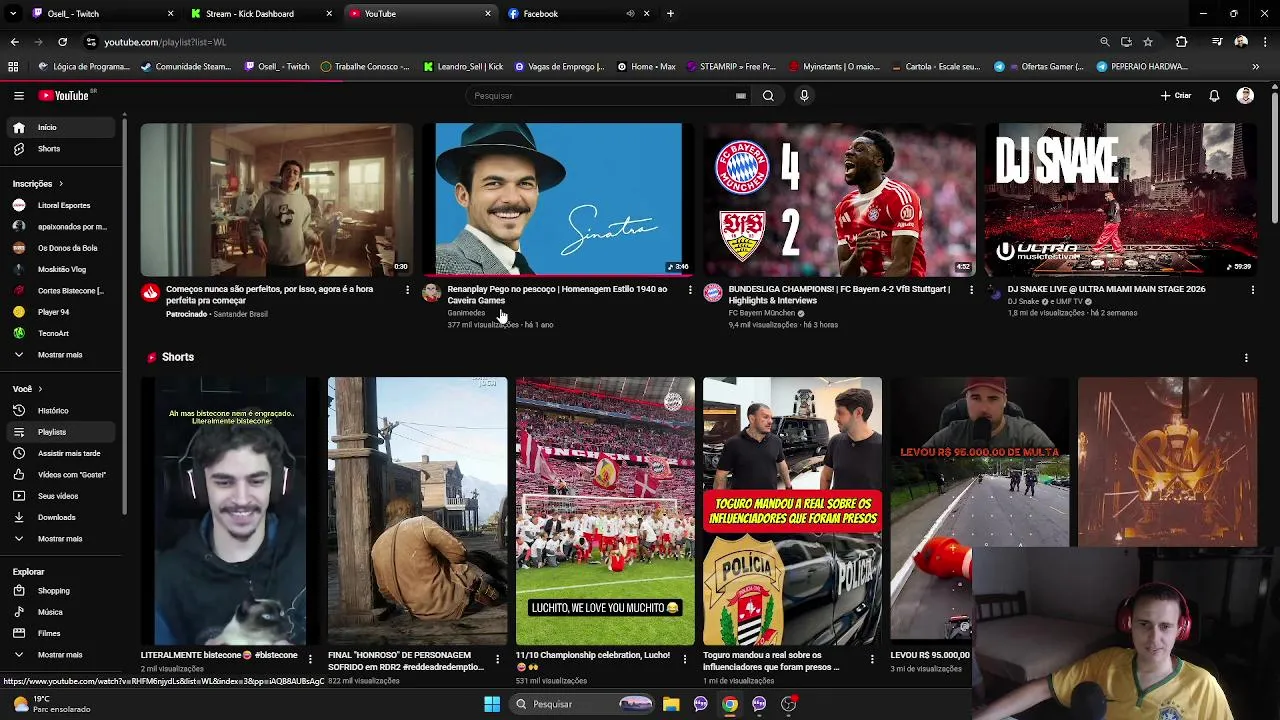Play Bayern 4-2 Stuttgart highlights thumbnail

pyautogui.click(x=839, y=199)
